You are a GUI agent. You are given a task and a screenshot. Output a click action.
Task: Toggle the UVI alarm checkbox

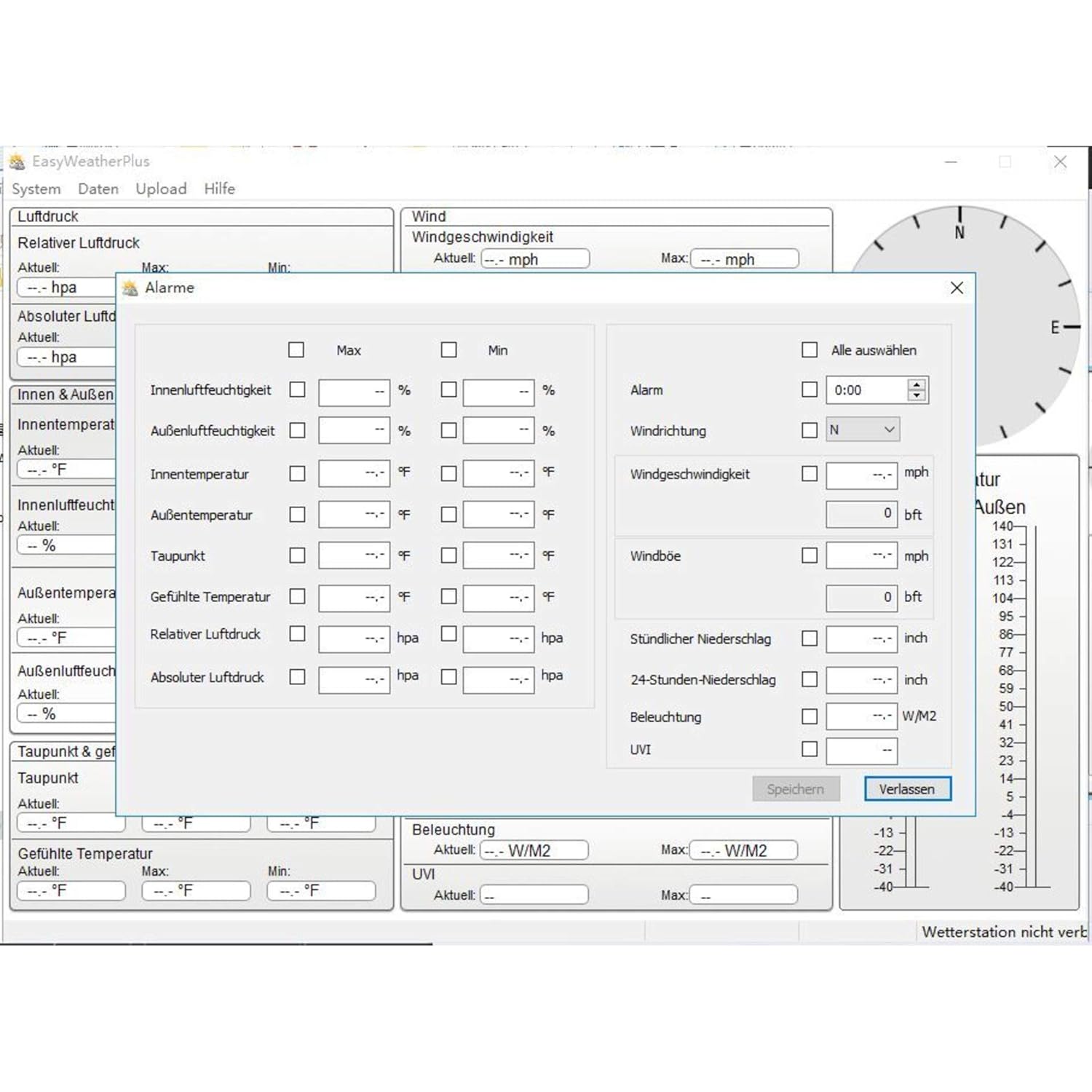810,749
